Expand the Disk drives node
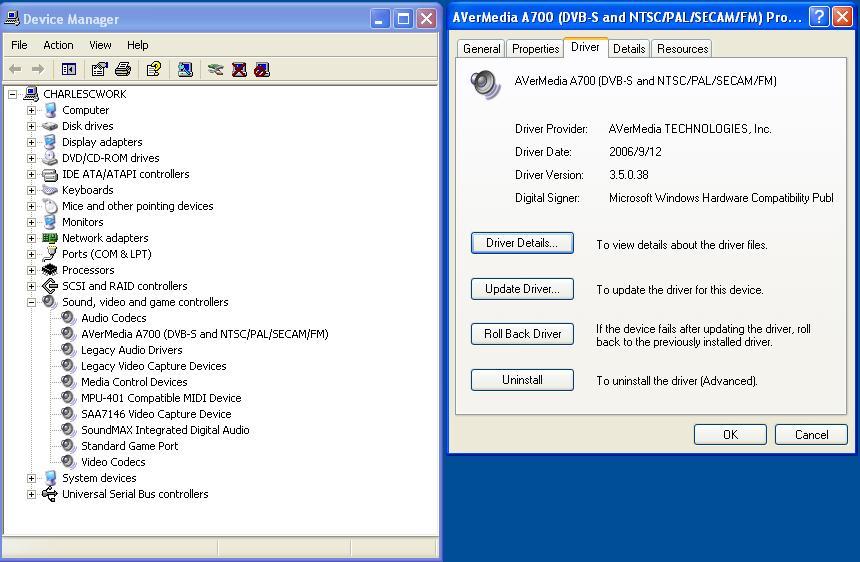Image resolution: width=860 pixels, height=562 pixels. (31, 126)
